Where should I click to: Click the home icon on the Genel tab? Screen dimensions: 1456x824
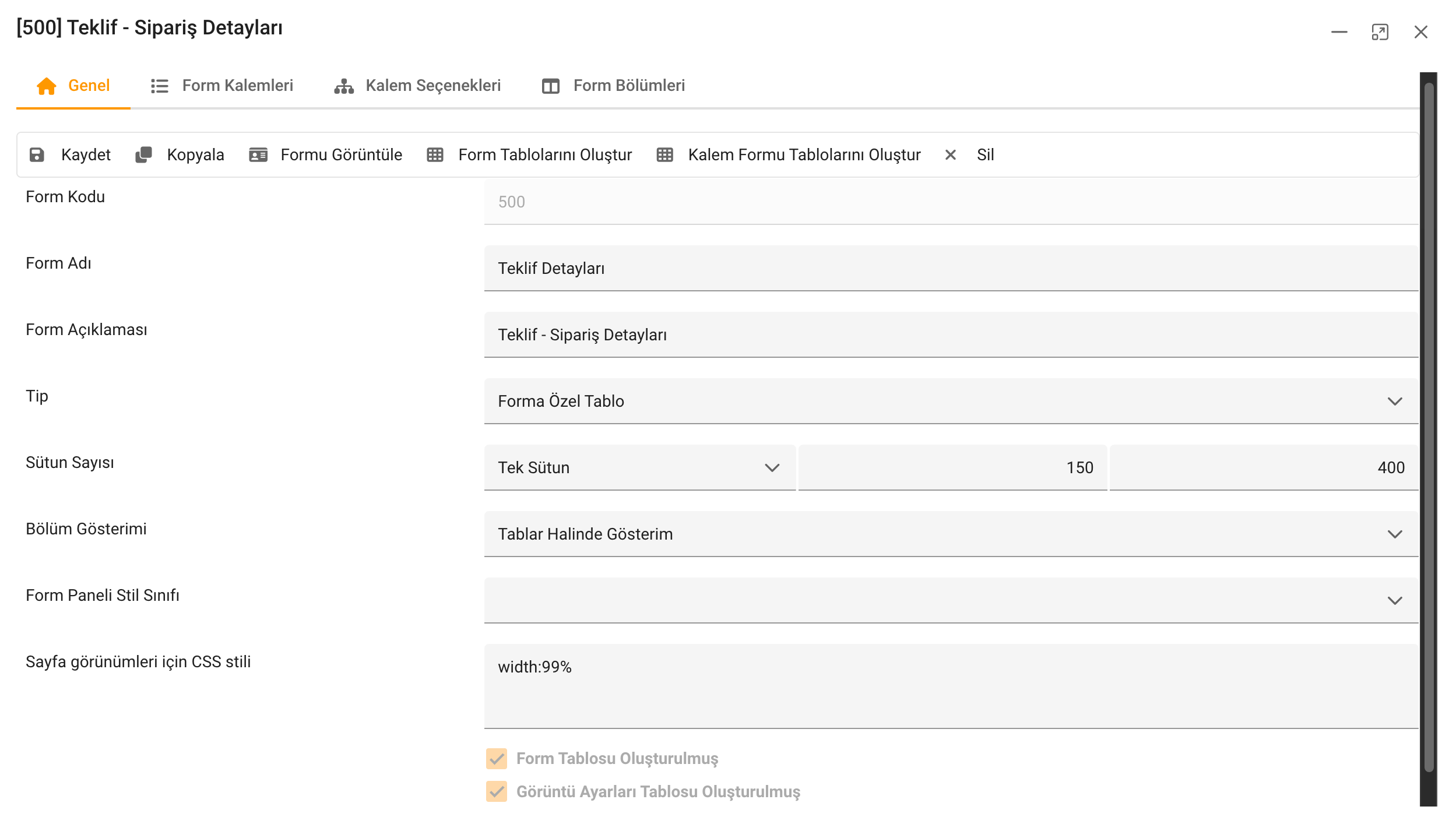click(x=47, y=86)
